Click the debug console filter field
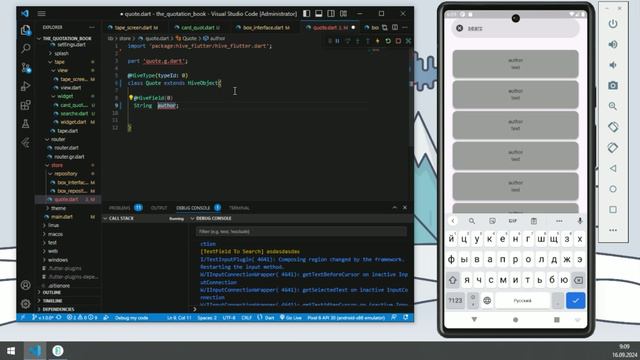Screen dimensions: 640x360 301,231
